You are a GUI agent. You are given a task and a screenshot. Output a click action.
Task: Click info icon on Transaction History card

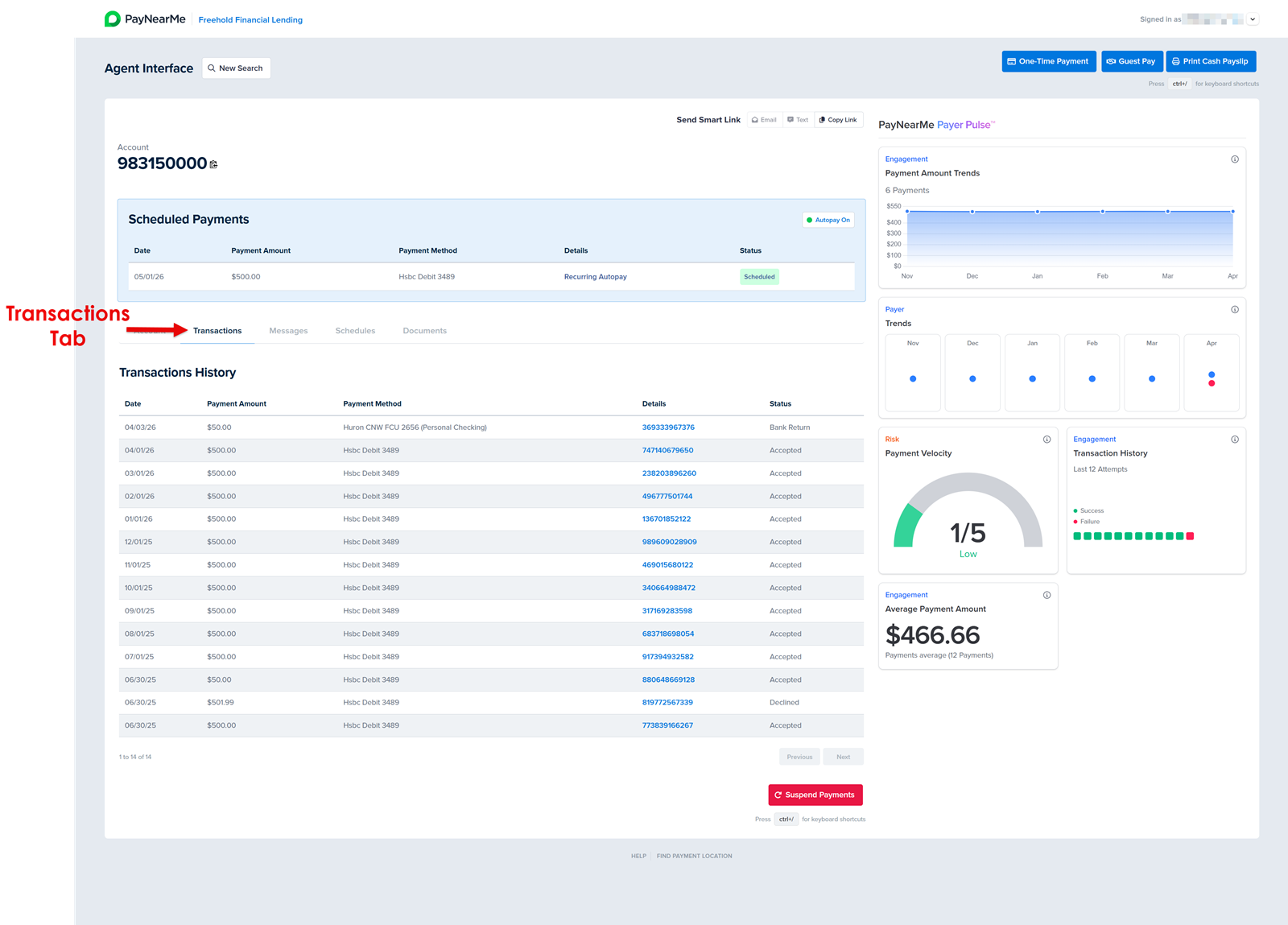pos(1234,440)
